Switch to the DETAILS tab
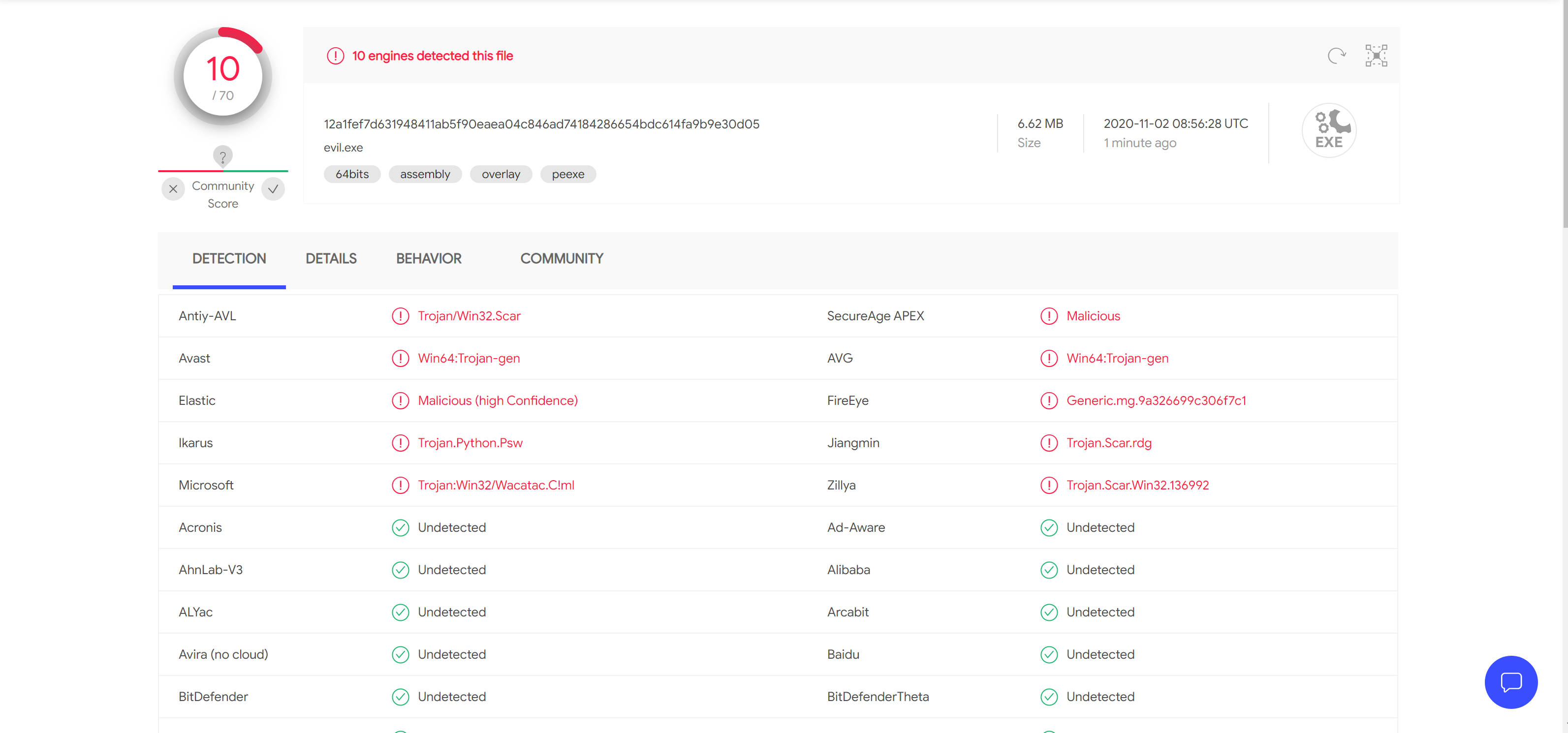This screenshot has width=1568, height=733. coord(331,259)
